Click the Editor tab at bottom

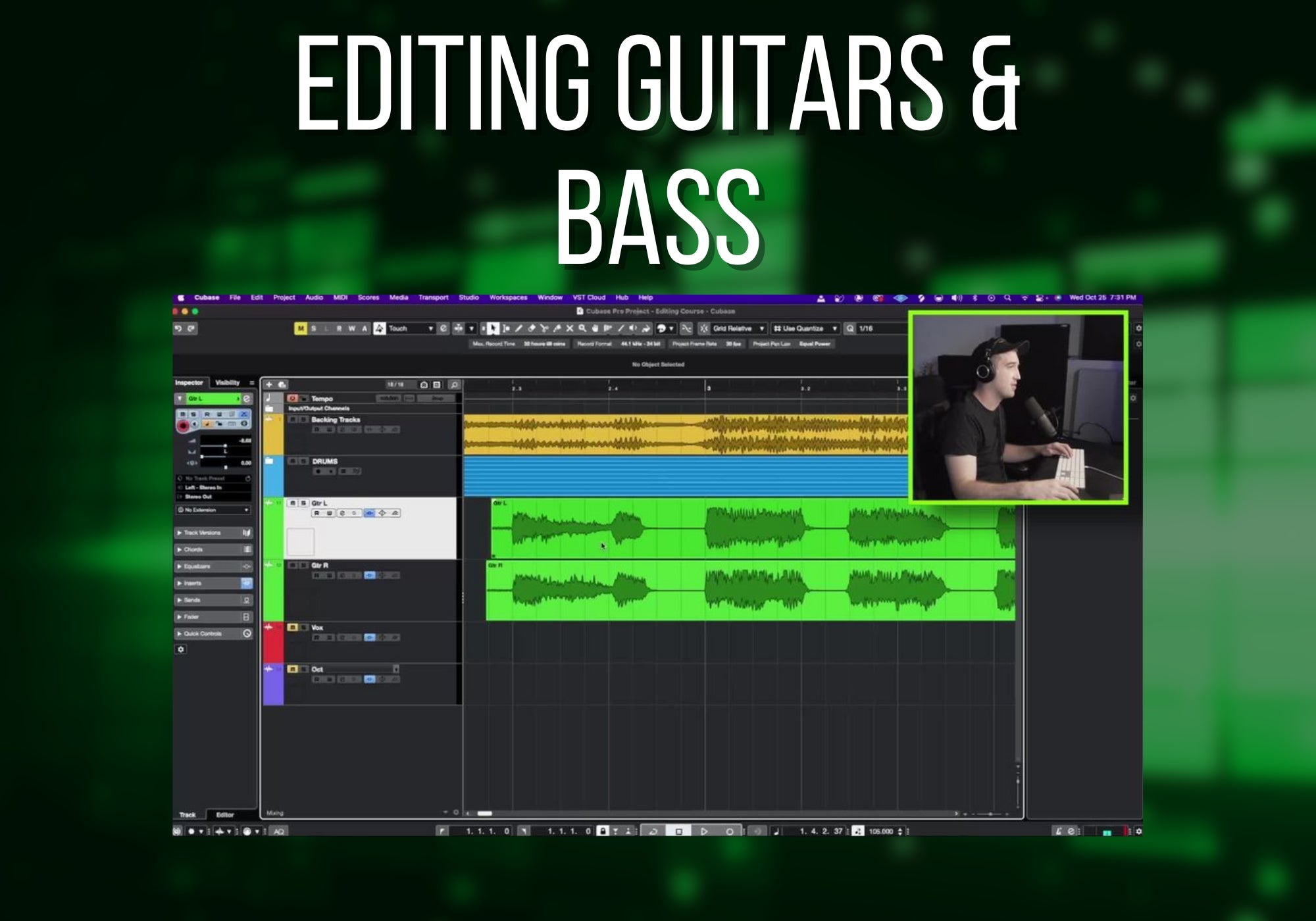pos(225,815)
